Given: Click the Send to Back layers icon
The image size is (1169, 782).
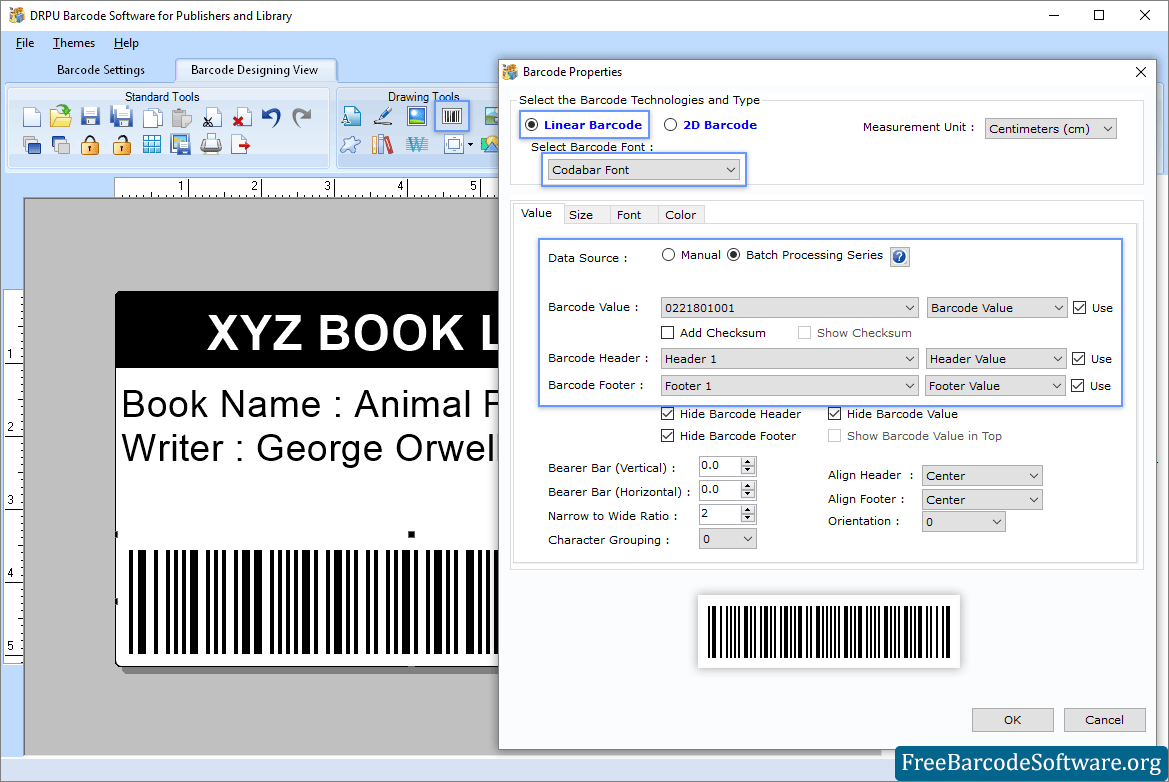Looking at the screenshot, I should (x=60, y=145).
